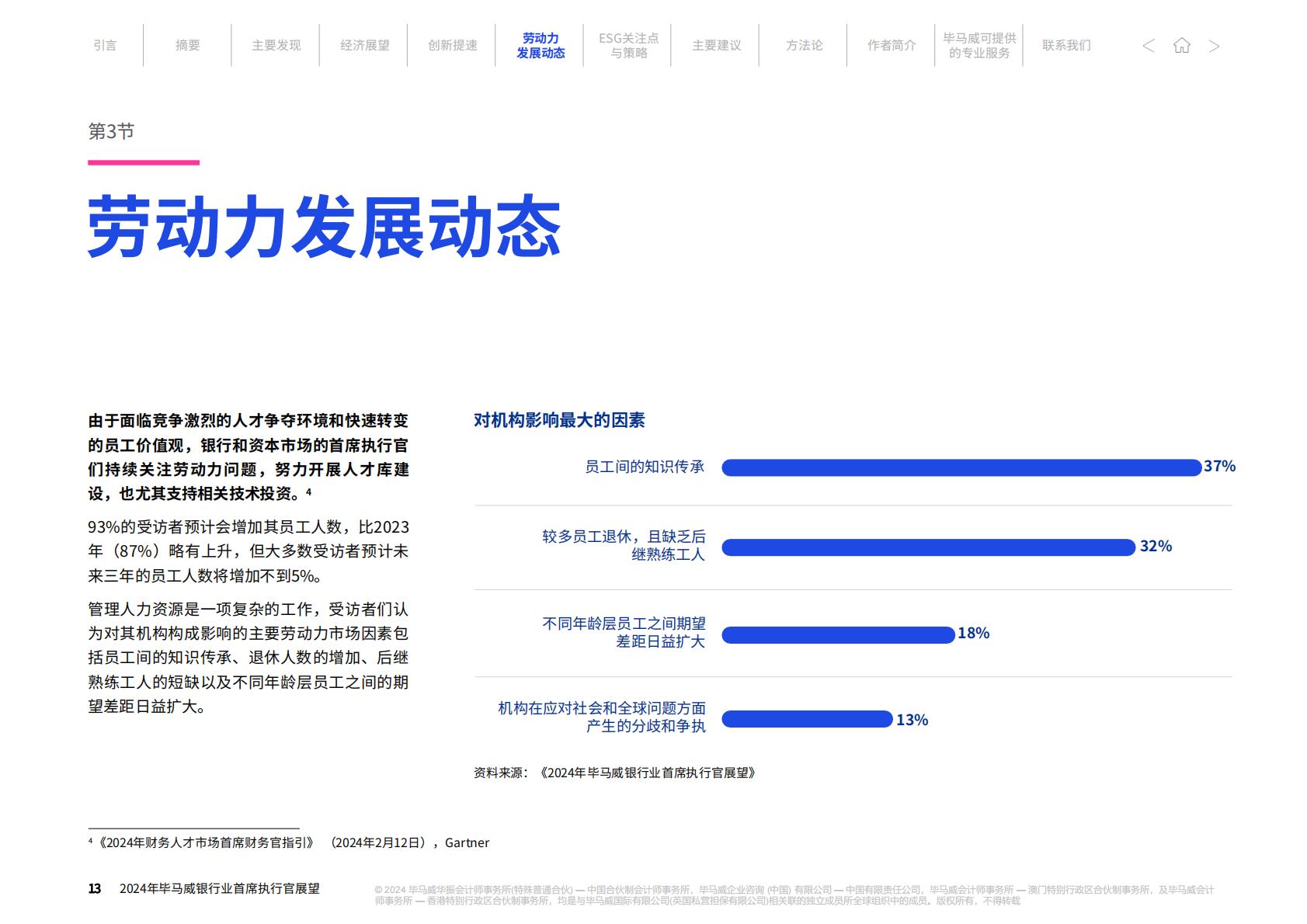Click the chart title 对机构影响最大的因素
The height and width of the screenshot is (924, 1307).
(559, 420)
